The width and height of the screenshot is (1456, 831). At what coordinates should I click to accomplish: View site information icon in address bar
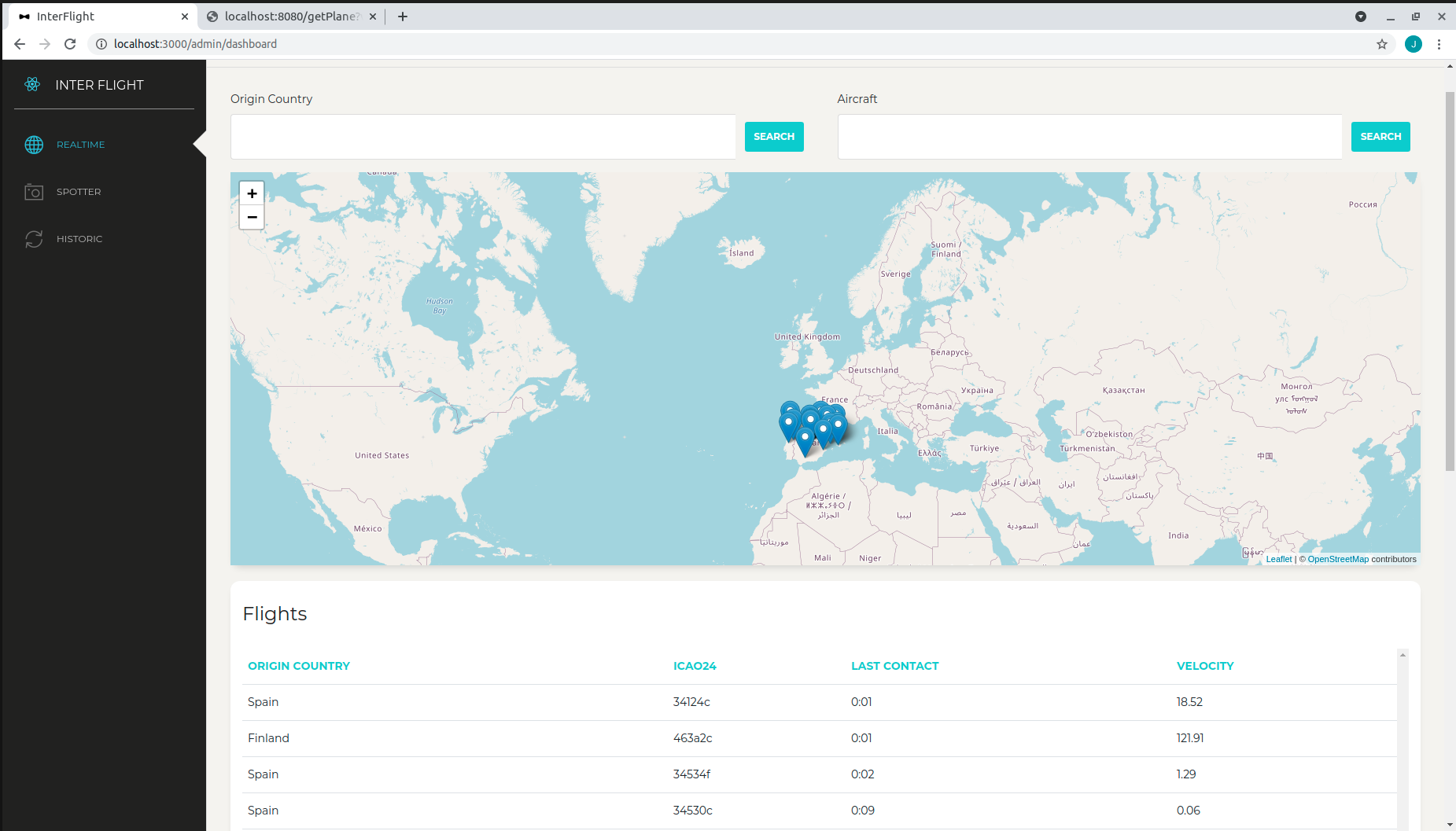click(x=101, y=44)
